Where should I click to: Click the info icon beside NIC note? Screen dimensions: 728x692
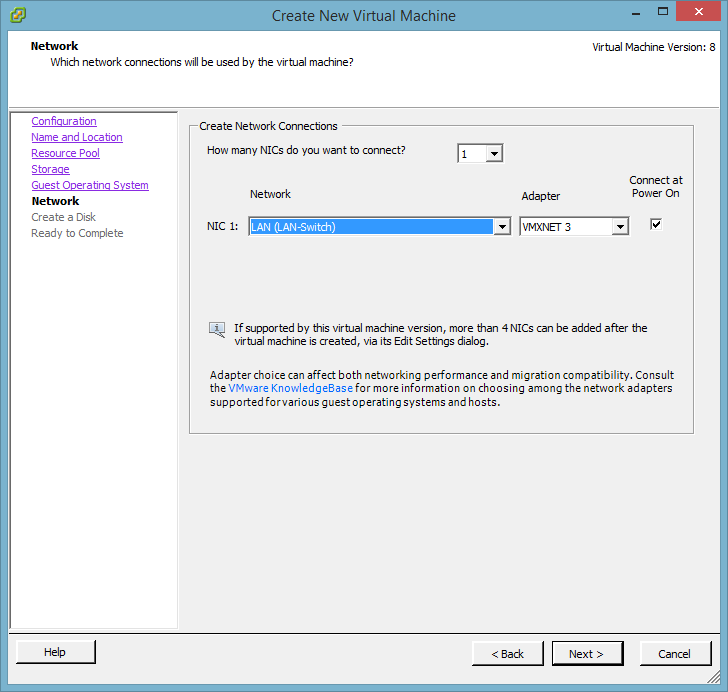point(217,329)
